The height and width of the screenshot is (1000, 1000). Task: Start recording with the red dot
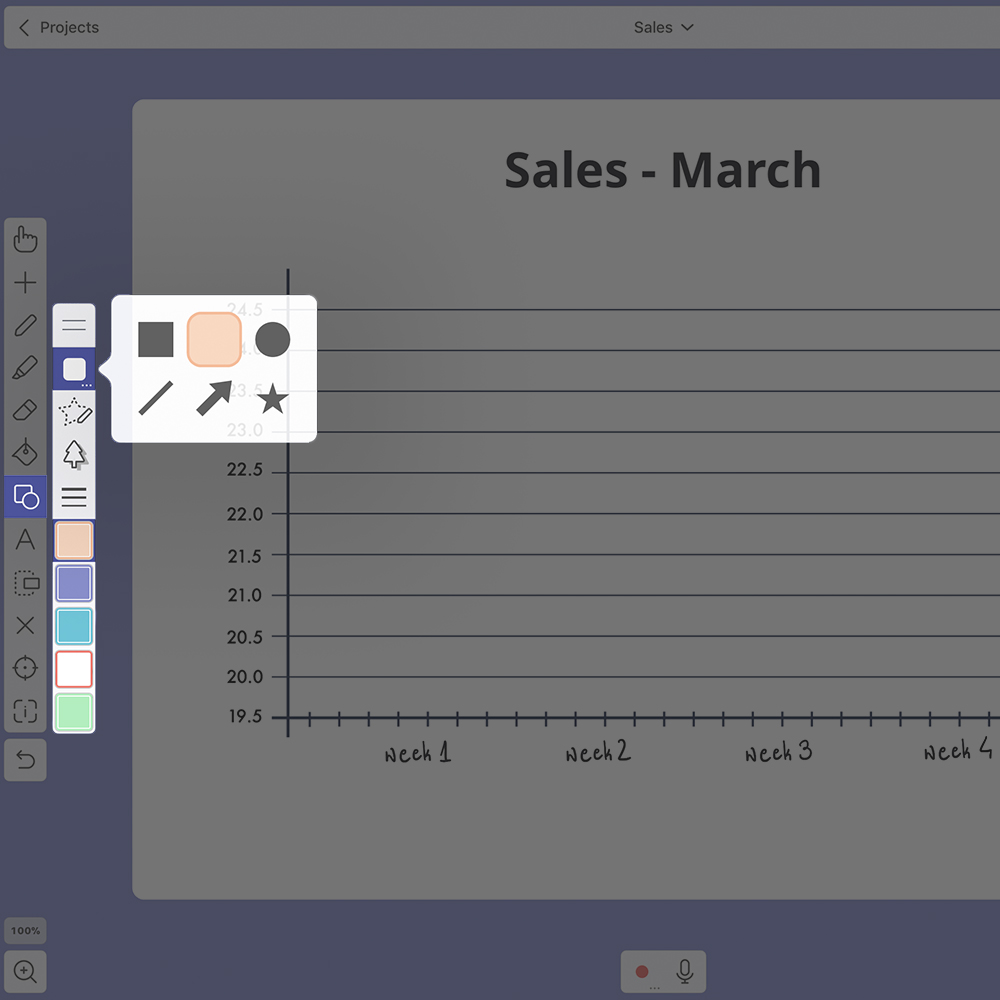642,971
